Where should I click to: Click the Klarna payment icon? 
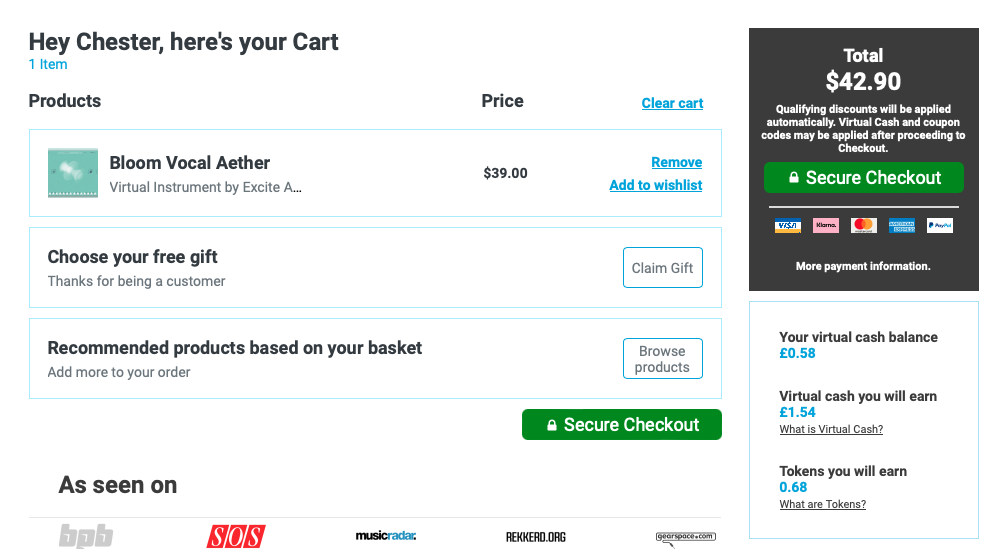coord(826,225)
